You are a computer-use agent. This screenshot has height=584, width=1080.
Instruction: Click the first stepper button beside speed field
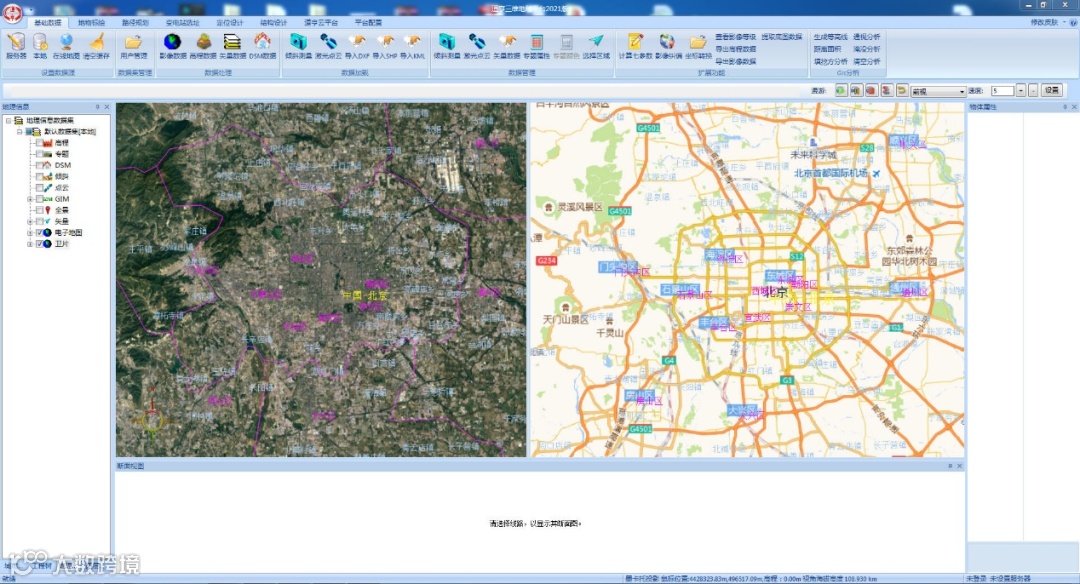pyautogui.click(x=1021, y=91)
